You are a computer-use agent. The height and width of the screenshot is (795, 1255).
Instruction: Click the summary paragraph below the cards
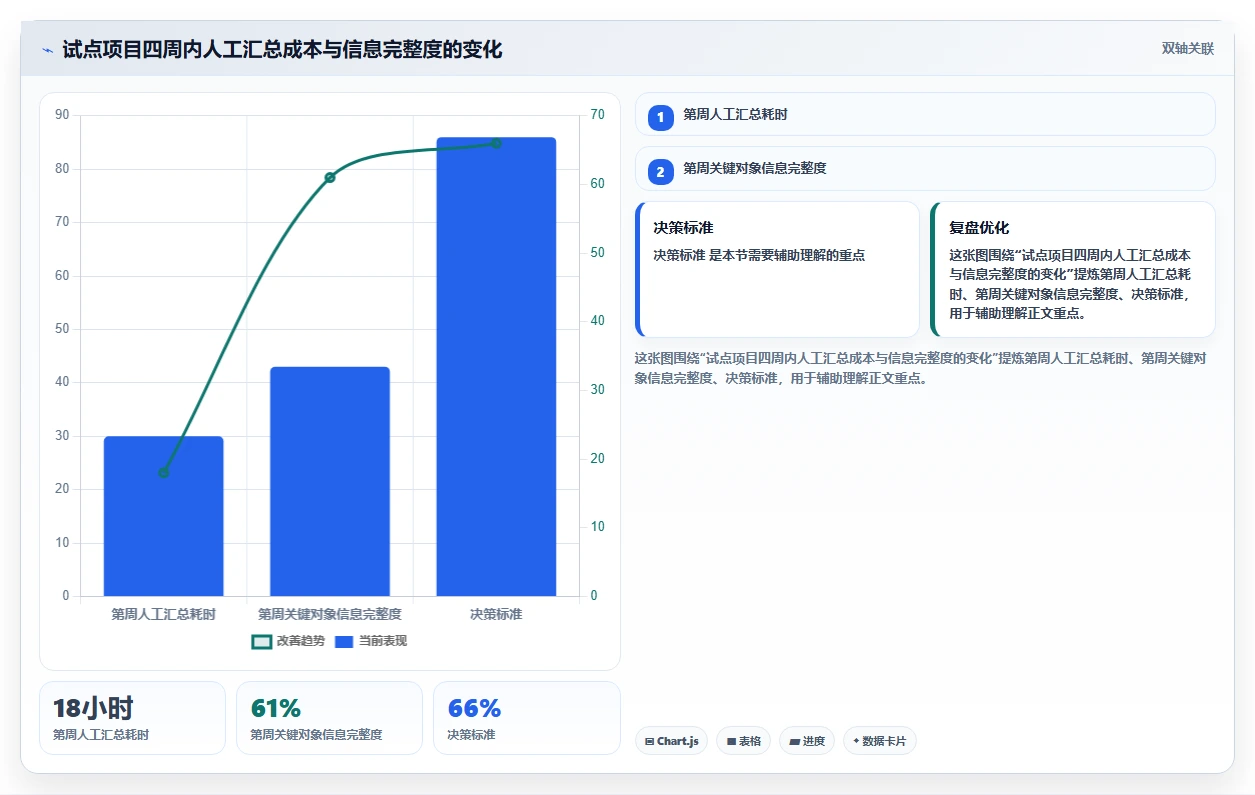pyautogui.click(x=922, y=368)
